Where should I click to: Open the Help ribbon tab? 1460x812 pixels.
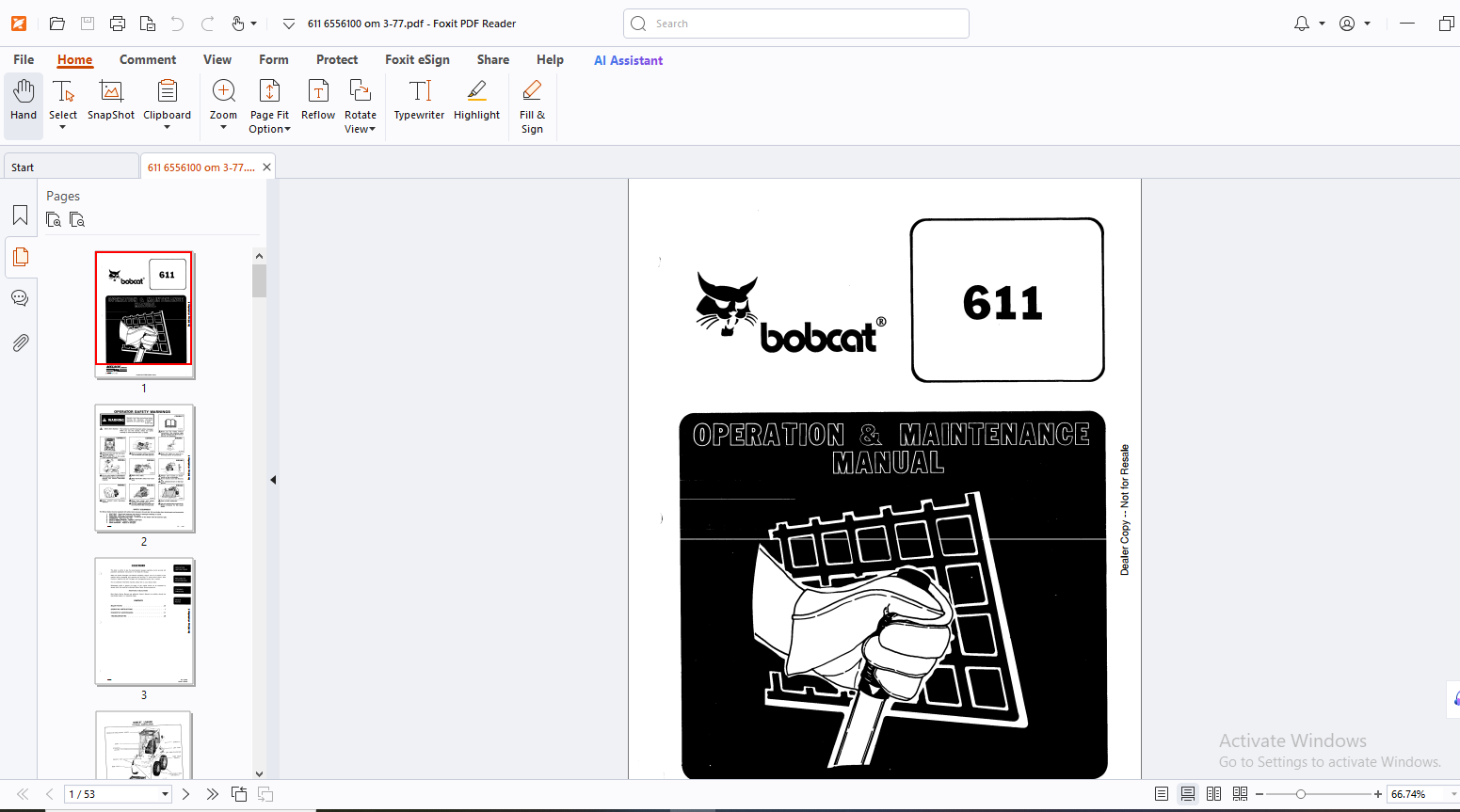pos(550,59)
